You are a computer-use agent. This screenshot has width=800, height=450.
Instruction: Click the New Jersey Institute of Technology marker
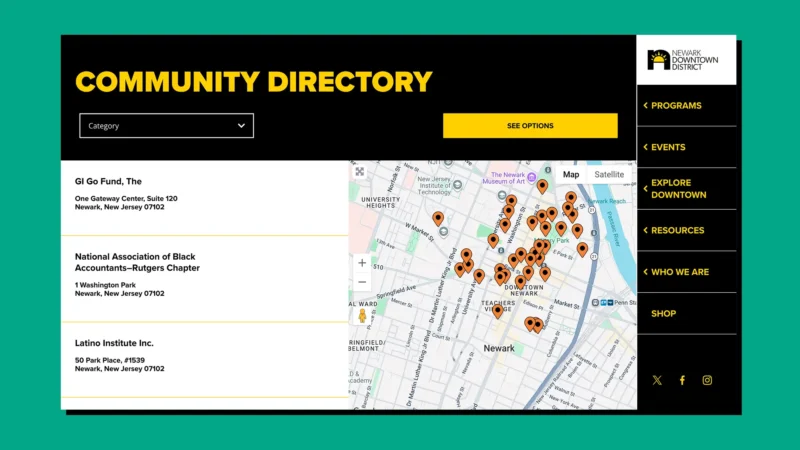(x=458, y=185)
